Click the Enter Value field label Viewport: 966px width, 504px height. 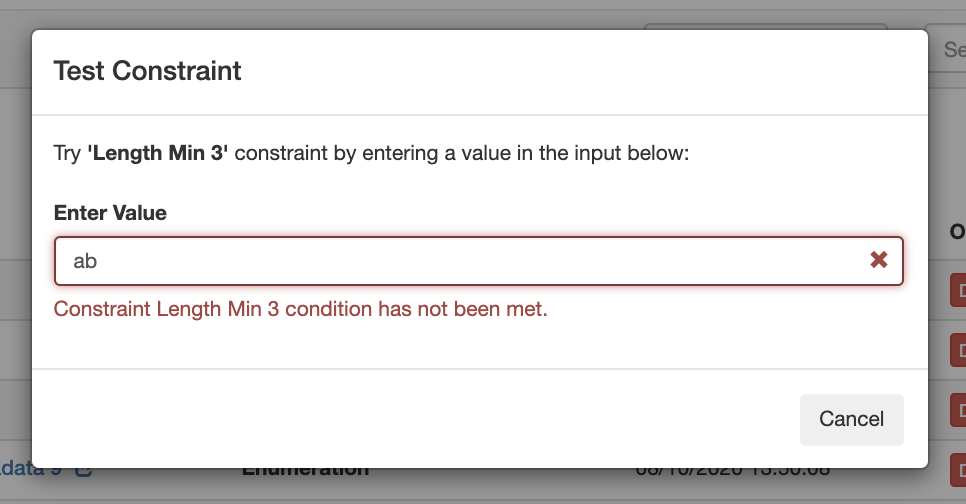pyautogui.click(x=110, y=213)
